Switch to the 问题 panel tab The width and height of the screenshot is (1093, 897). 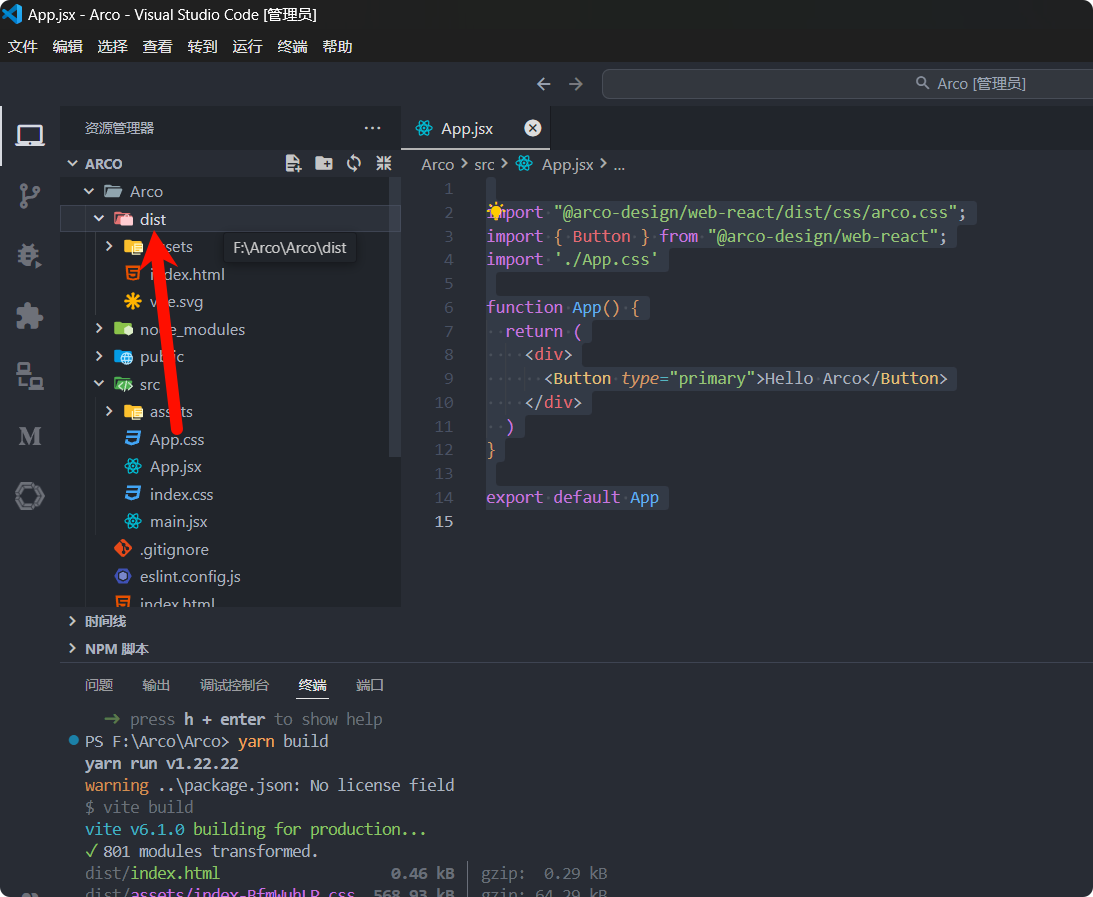click(99, 685)
